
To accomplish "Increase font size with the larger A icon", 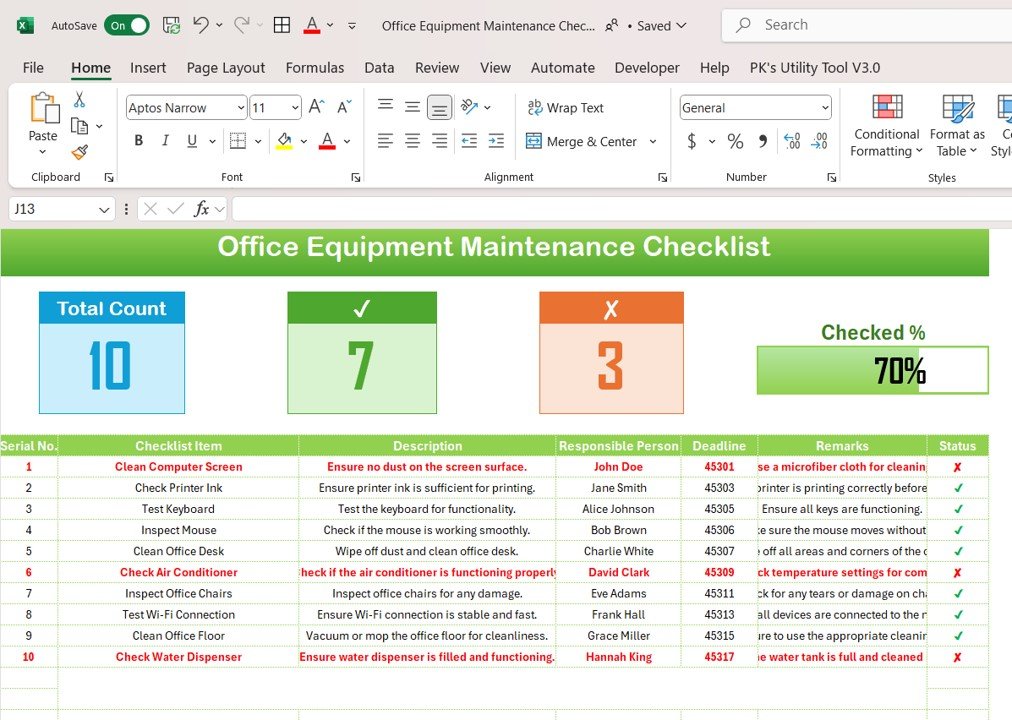I will (x=316, y=106).
